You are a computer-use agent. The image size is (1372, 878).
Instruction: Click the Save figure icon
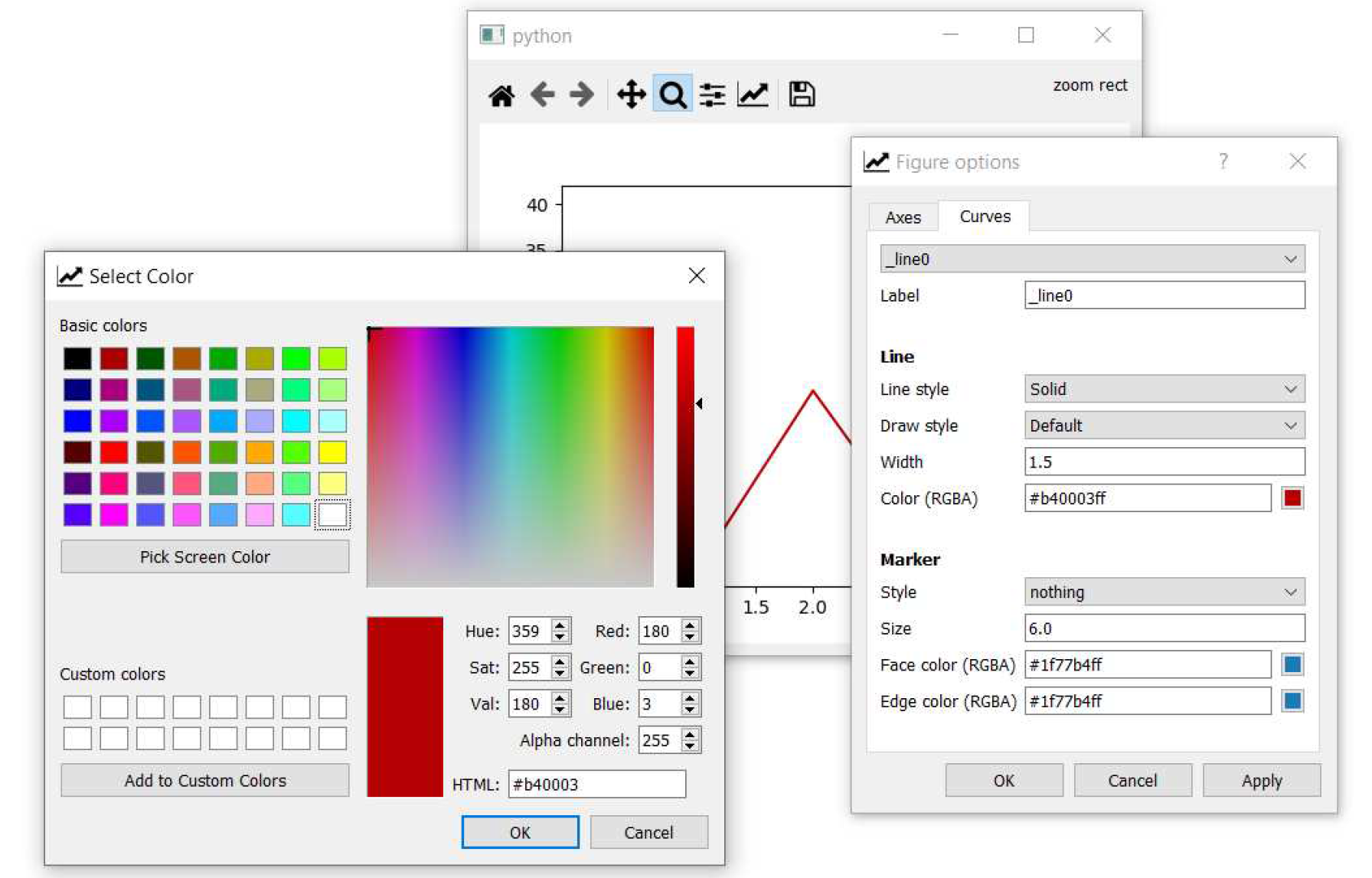[802, 95]
